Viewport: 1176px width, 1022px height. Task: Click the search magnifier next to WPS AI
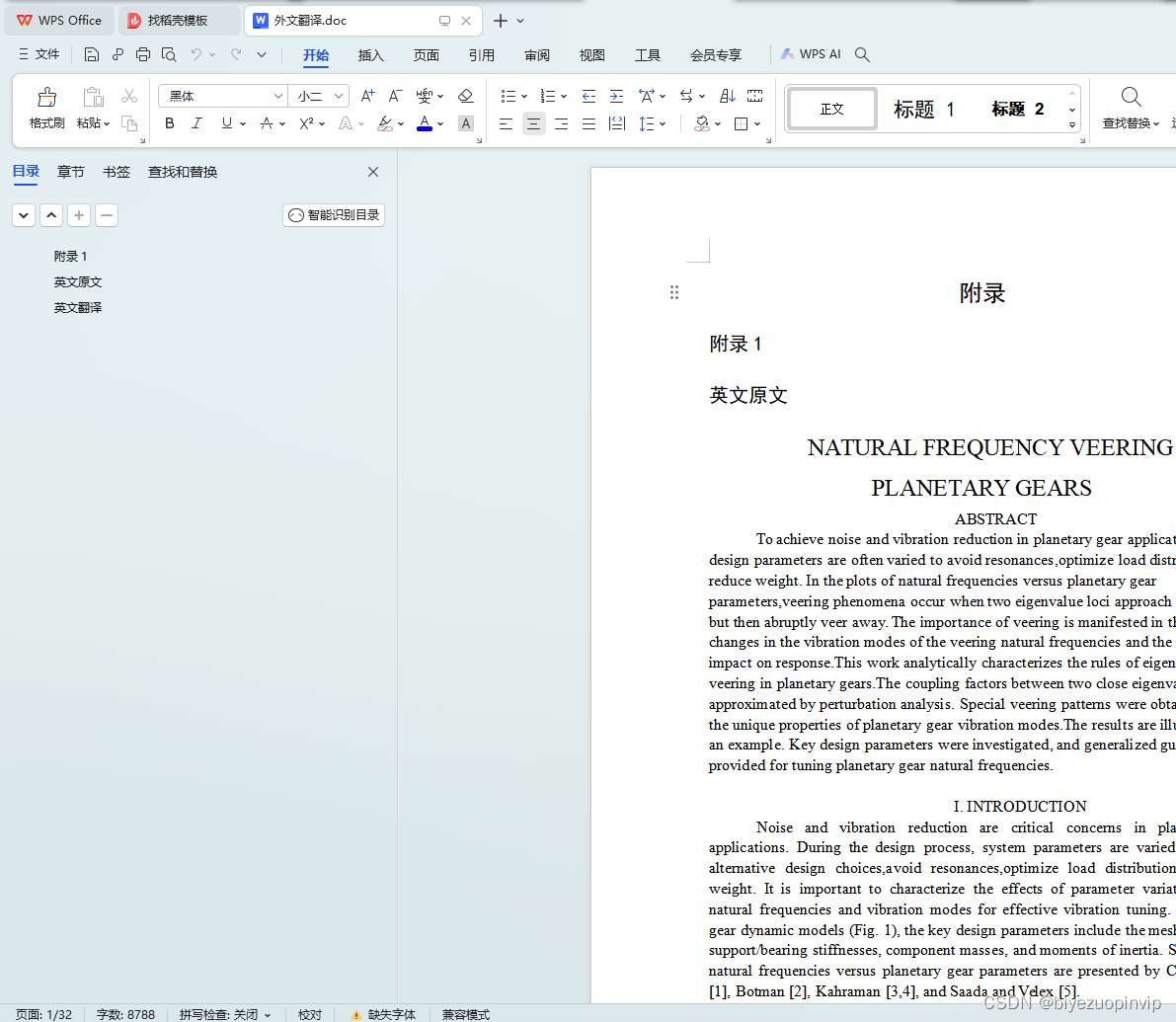click(x=863, y=54)
